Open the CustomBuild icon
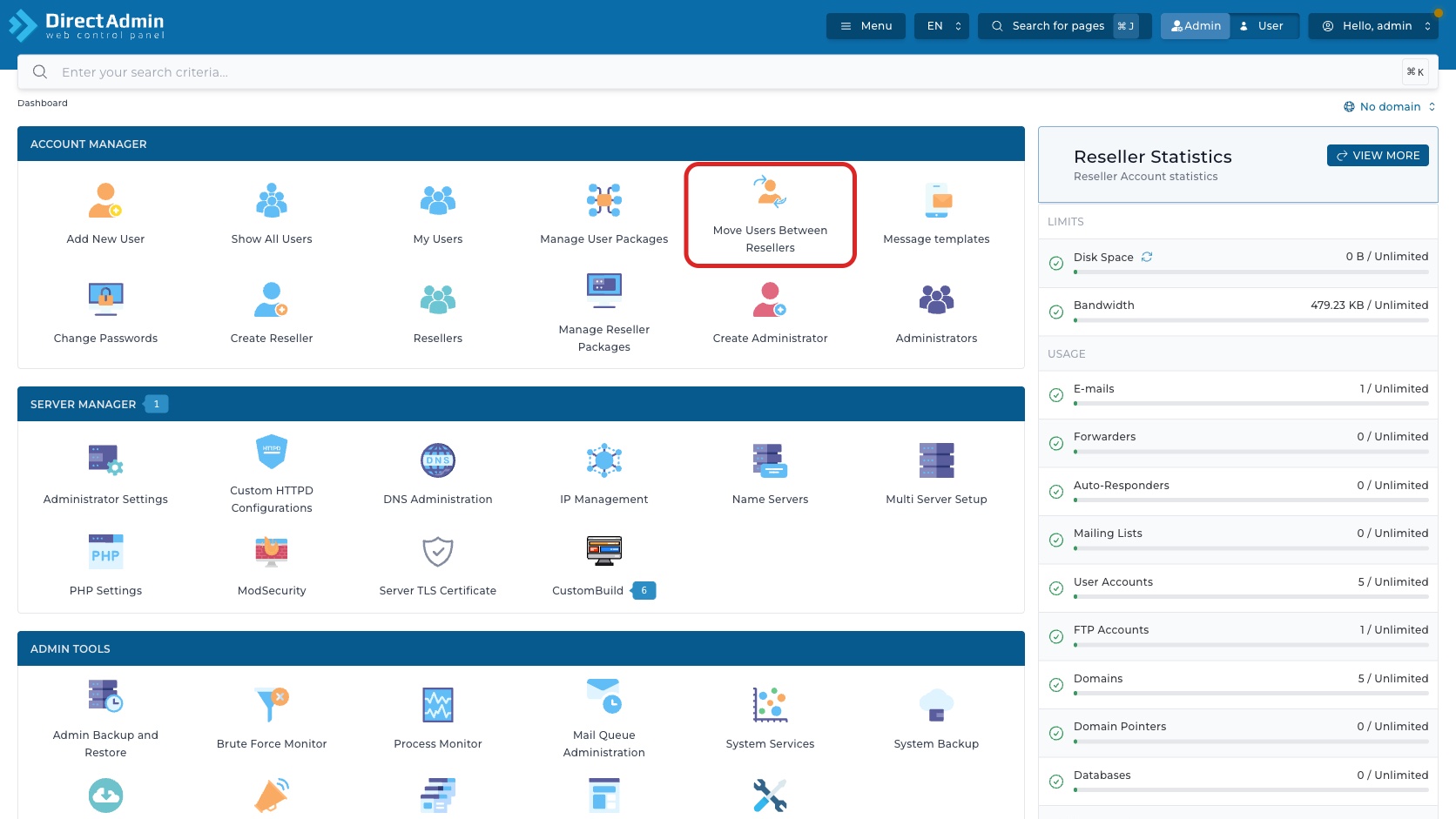Image resolution: width=1456 pixels, height=819 pixels. [x=604, y=551]
